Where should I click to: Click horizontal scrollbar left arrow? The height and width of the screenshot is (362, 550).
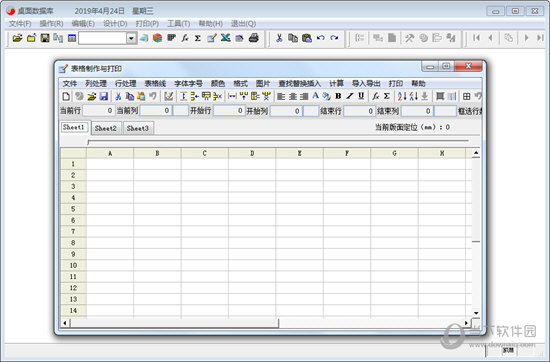point(65,323)
